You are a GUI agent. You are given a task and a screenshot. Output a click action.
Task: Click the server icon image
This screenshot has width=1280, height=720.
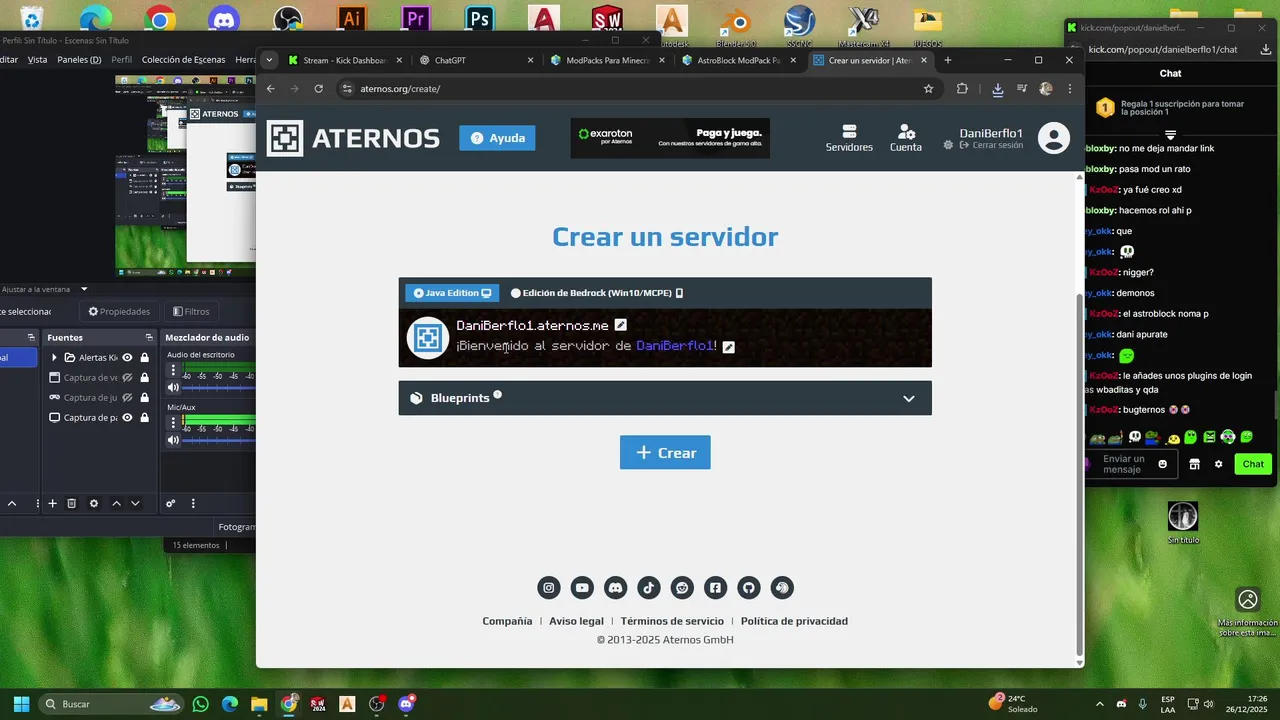(x=428, y=338)
